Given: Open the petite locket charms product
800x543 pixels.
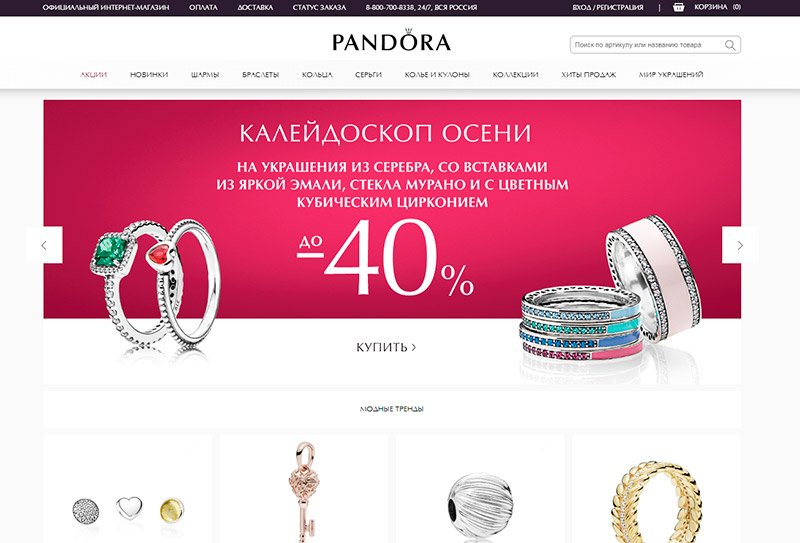Looking at the screenshot, I should click(128, 489).
